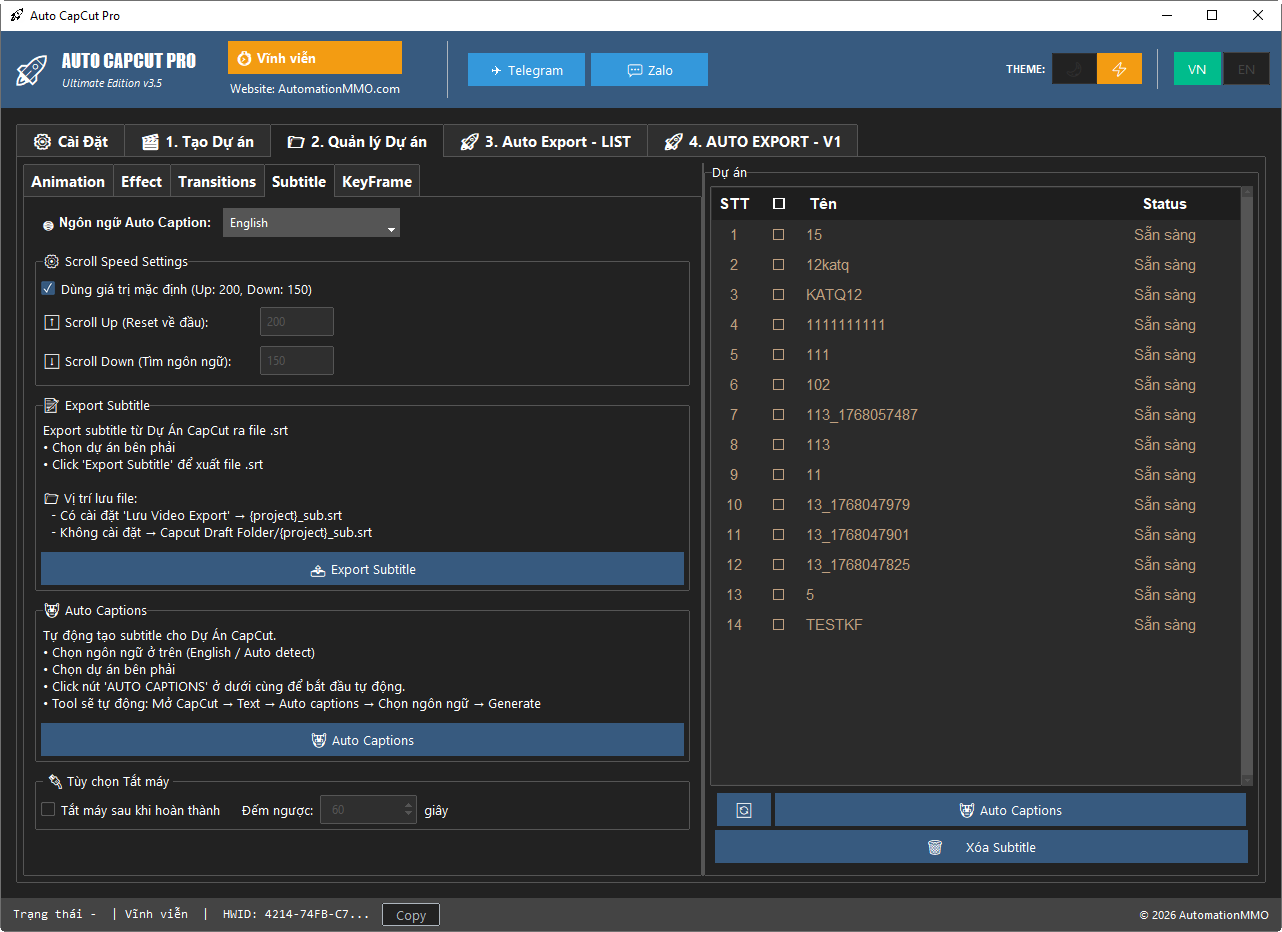Click Auto Captions button below project list
1282x932 pixels.
click(x=1010, y=810)
